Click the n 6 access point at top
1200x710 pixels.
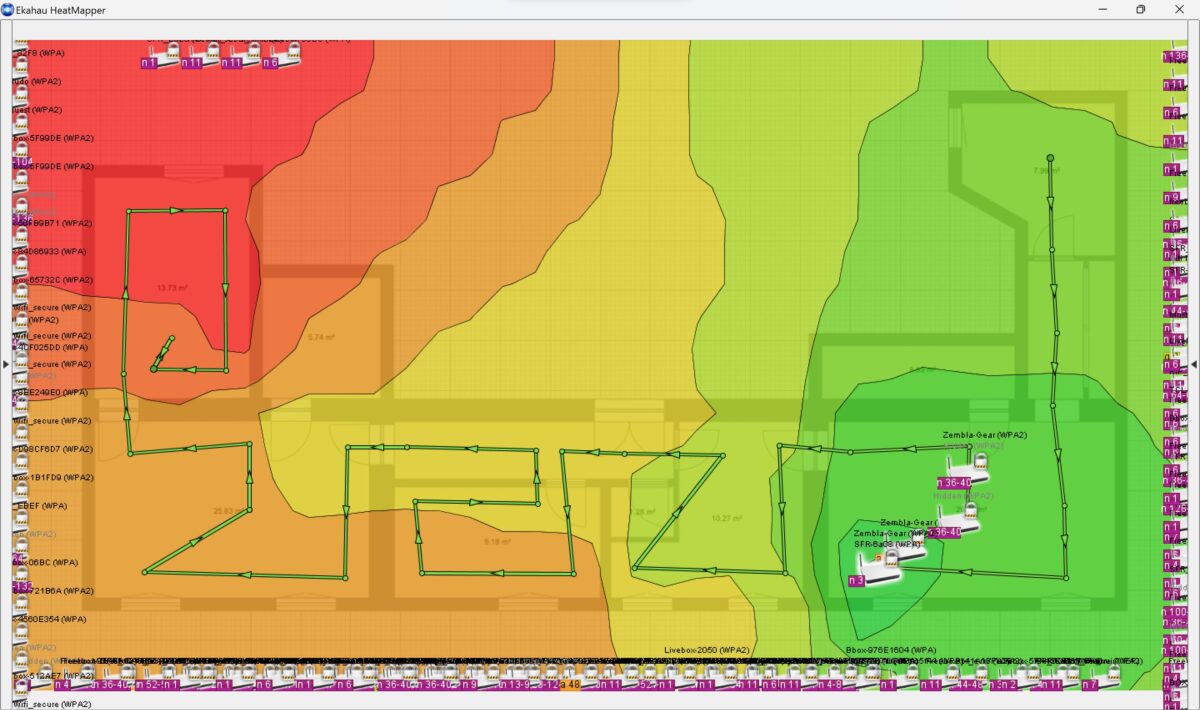point(283,57)
